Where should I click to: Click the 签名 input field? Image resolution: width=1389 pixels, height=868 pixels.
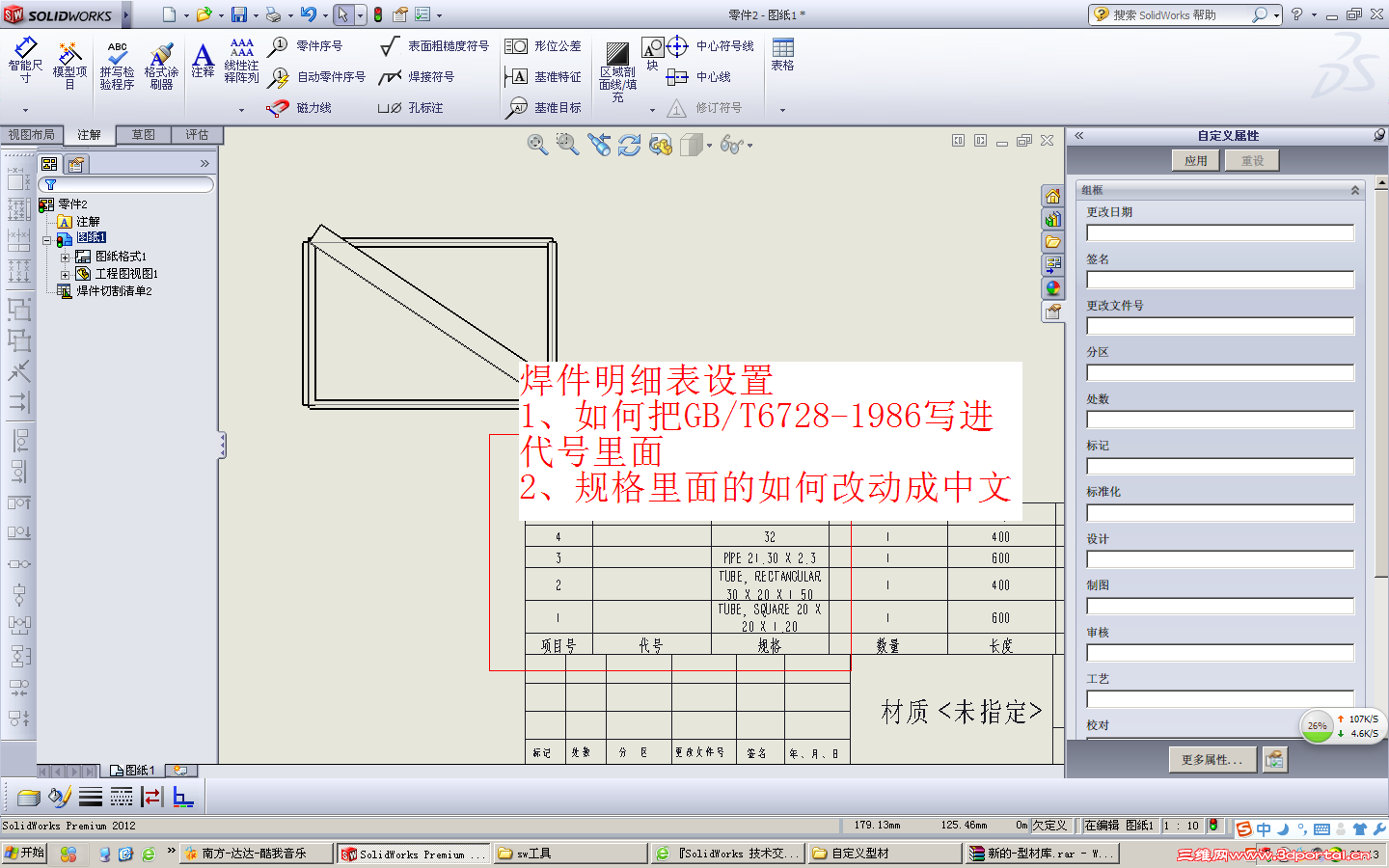click(1220, 280)
